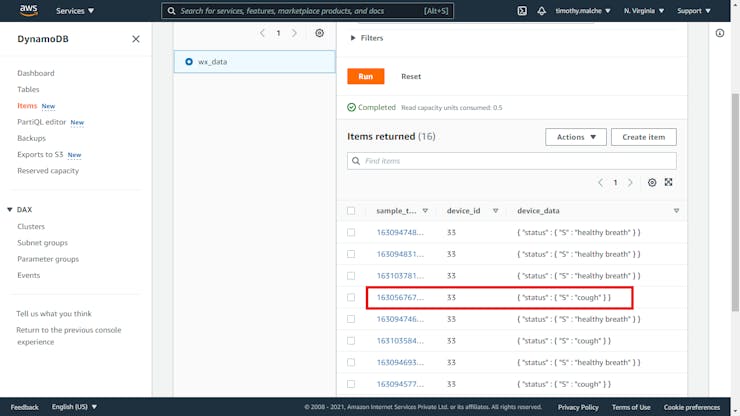Close the DynamoDB side navigation
Viewport: 740px width, 416px height.
pyautogui.click(x=136, y=39)
